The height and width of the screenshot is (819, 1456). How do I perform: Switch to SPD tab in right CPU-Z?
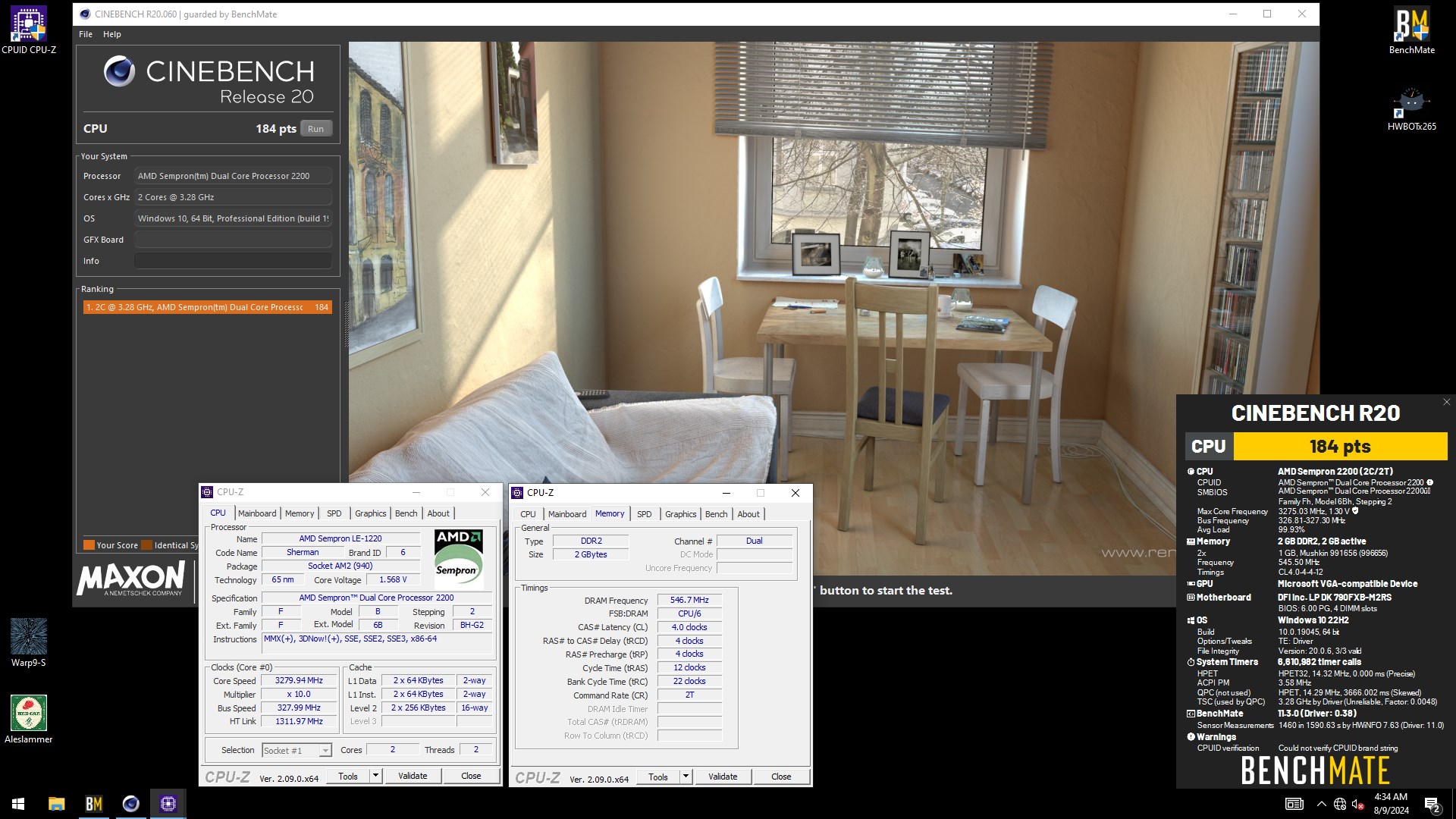pyautogui.click(x=645, y=514)
